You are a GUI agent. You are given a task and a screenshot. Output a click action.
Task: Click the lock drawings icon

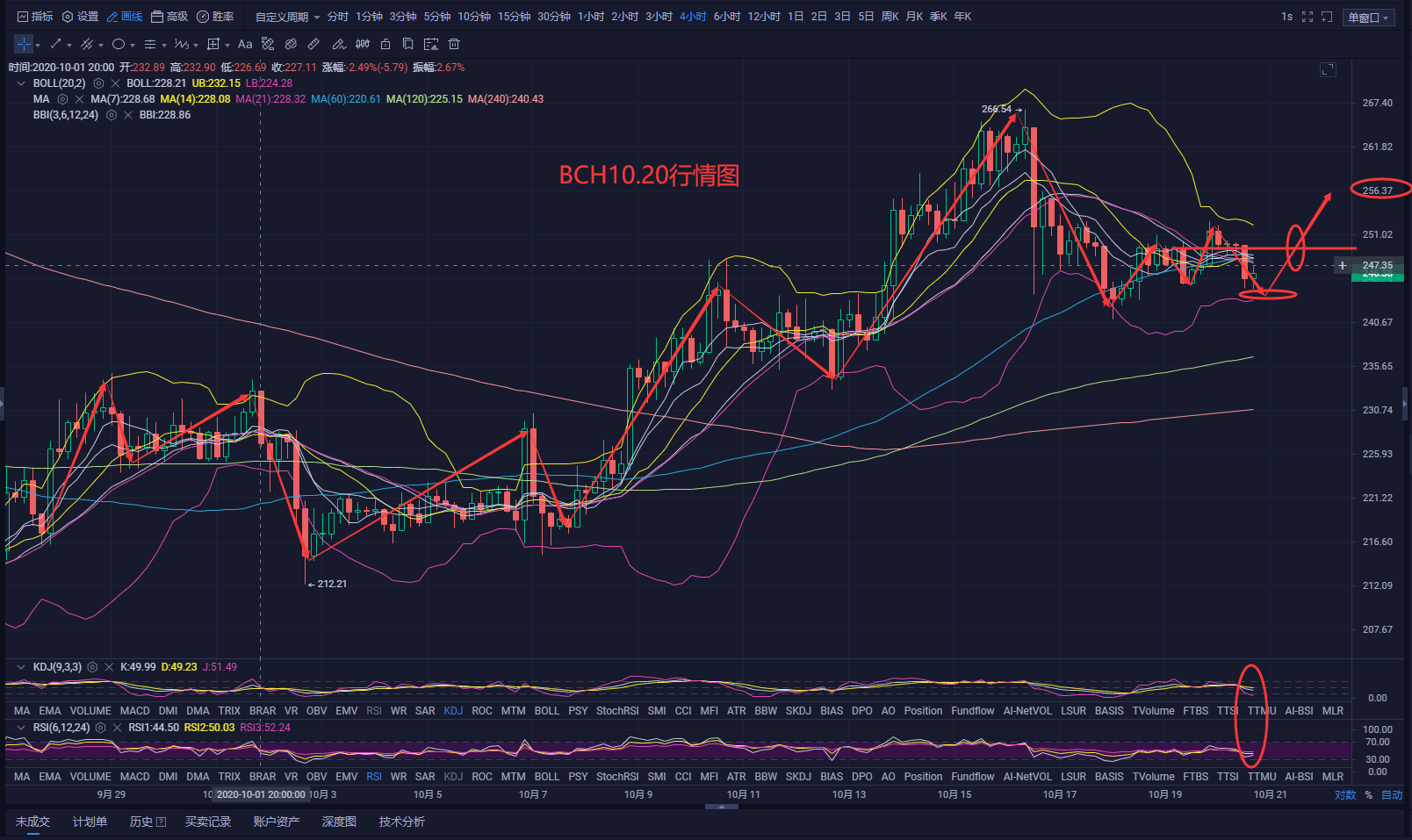(x=385, y=44)
